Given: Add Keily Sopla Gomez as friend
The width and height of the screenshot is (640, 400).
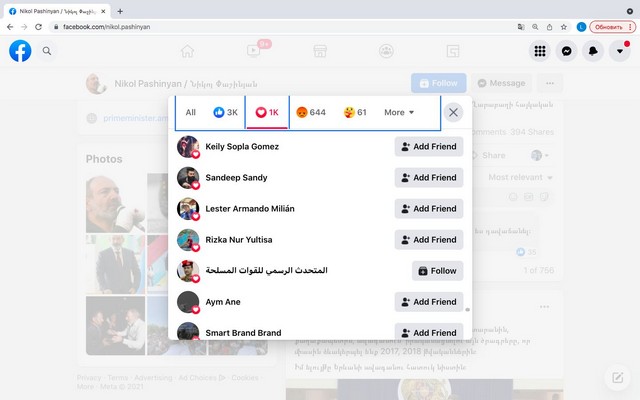Looking at the screenshot, I should point(429,147).
